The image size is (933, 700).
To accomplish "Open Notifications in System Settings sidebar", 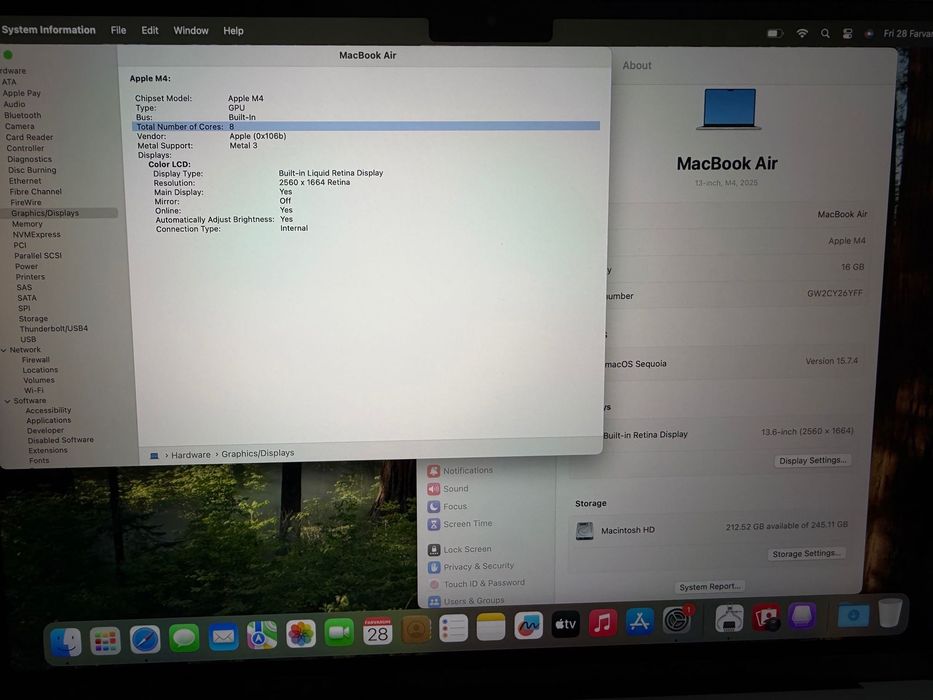I will coord(460,471).
